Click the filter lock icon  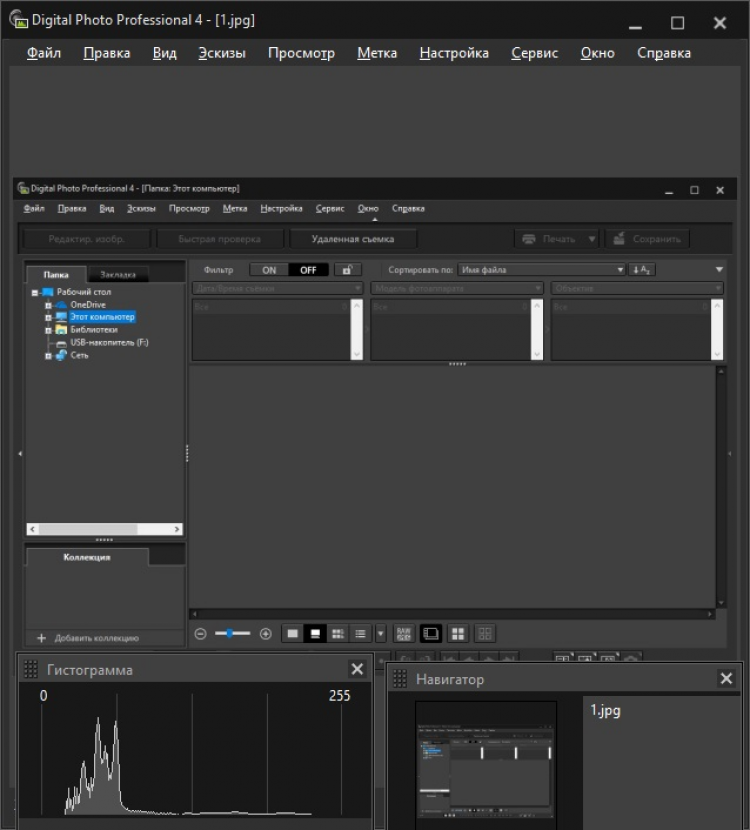(347, 270)
